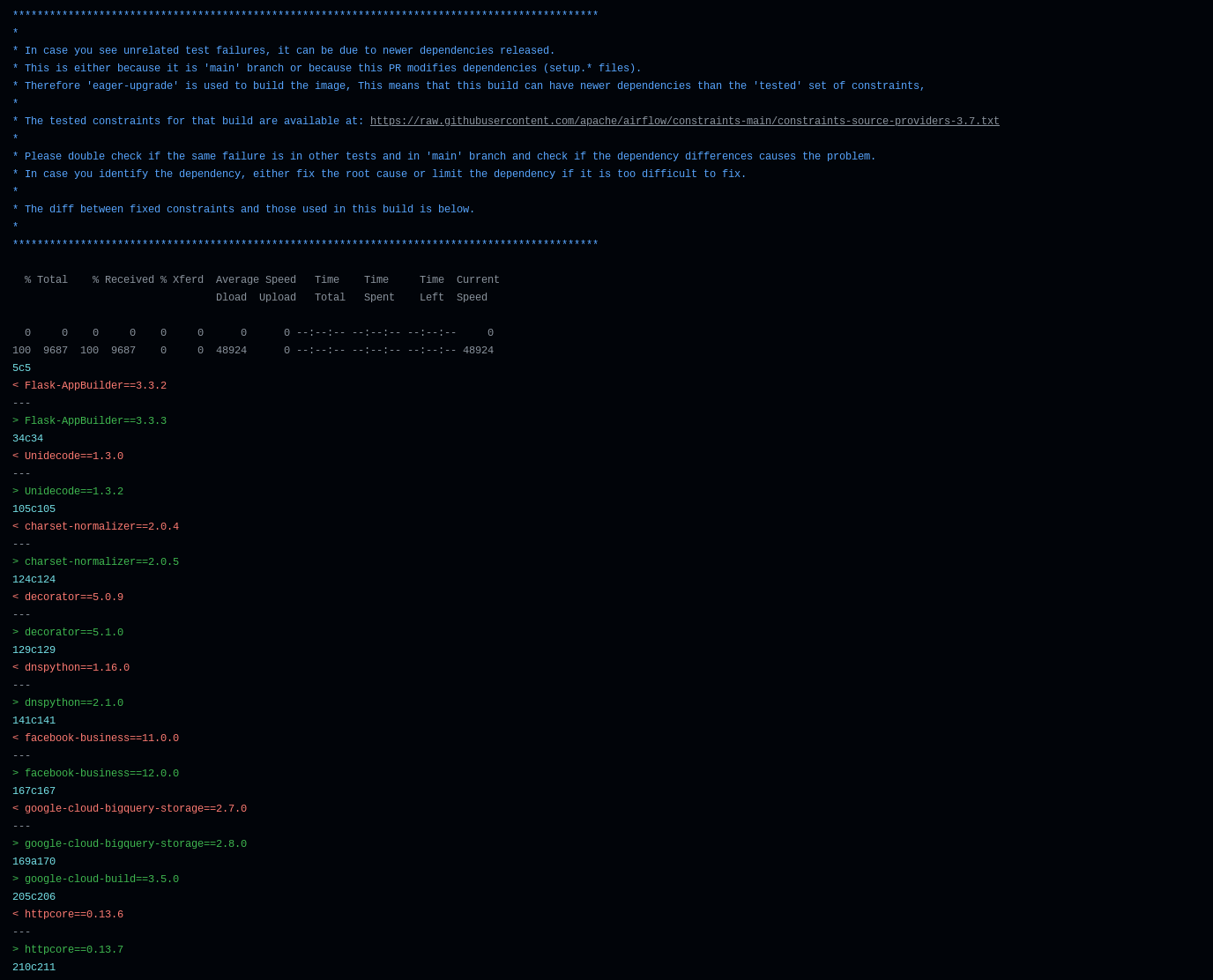Click the diff hunk marker 169a170
Image resolution: width=1213 pixels, height=980 pixels.
[x=33, y=862]
